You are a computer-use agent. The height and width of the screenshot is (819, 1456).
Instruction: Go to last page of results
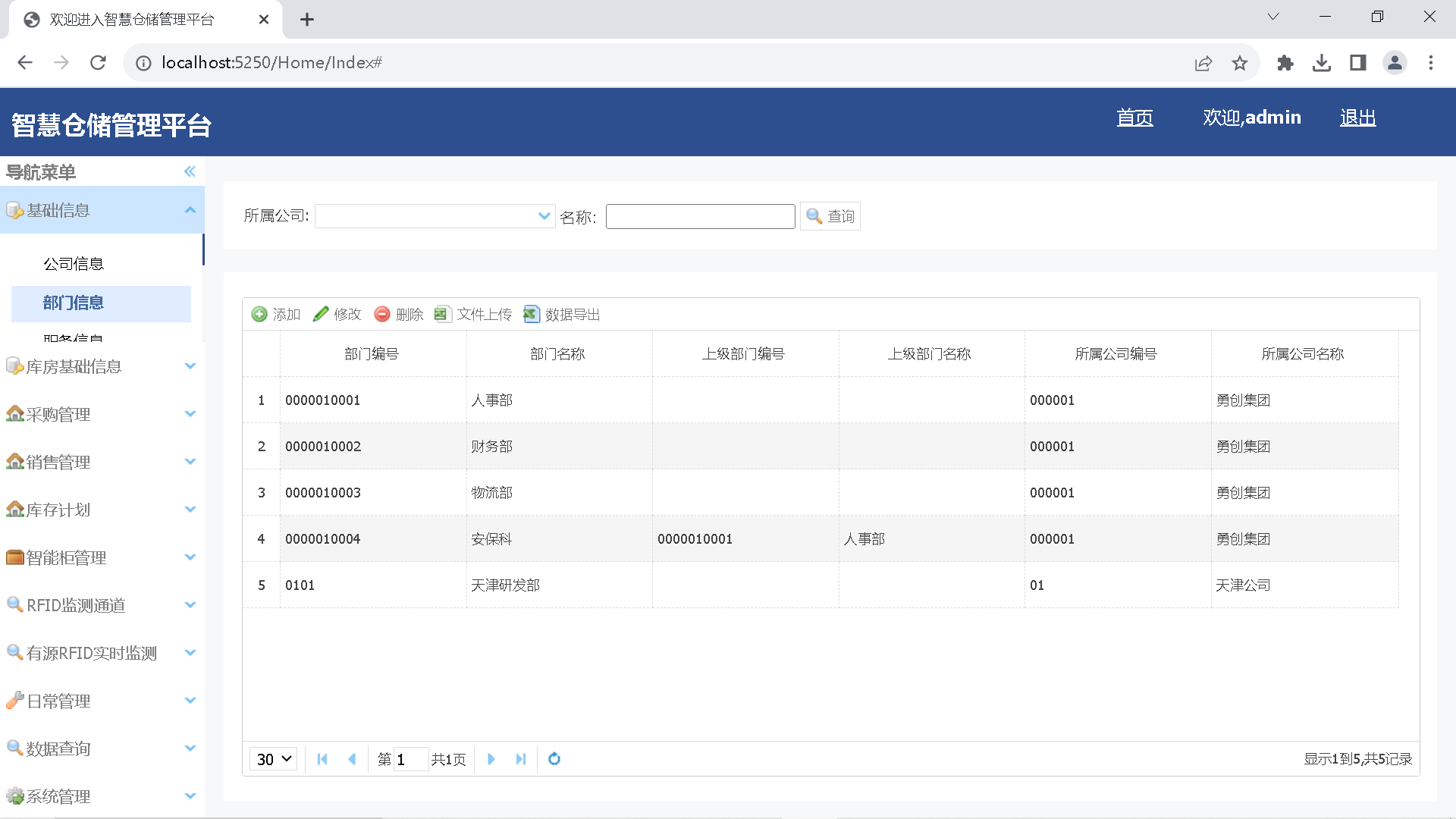[x=520, y=759]
